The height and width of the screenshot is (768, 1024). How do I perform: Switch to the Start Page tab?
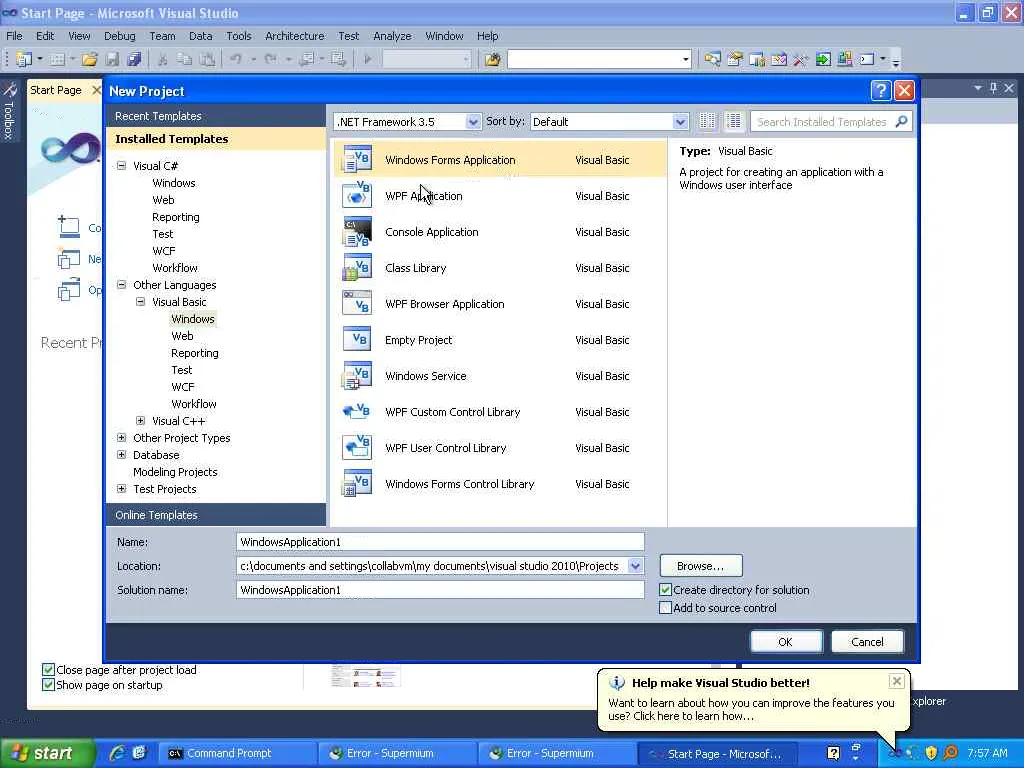pyautogui.click(x=56, y=90)
